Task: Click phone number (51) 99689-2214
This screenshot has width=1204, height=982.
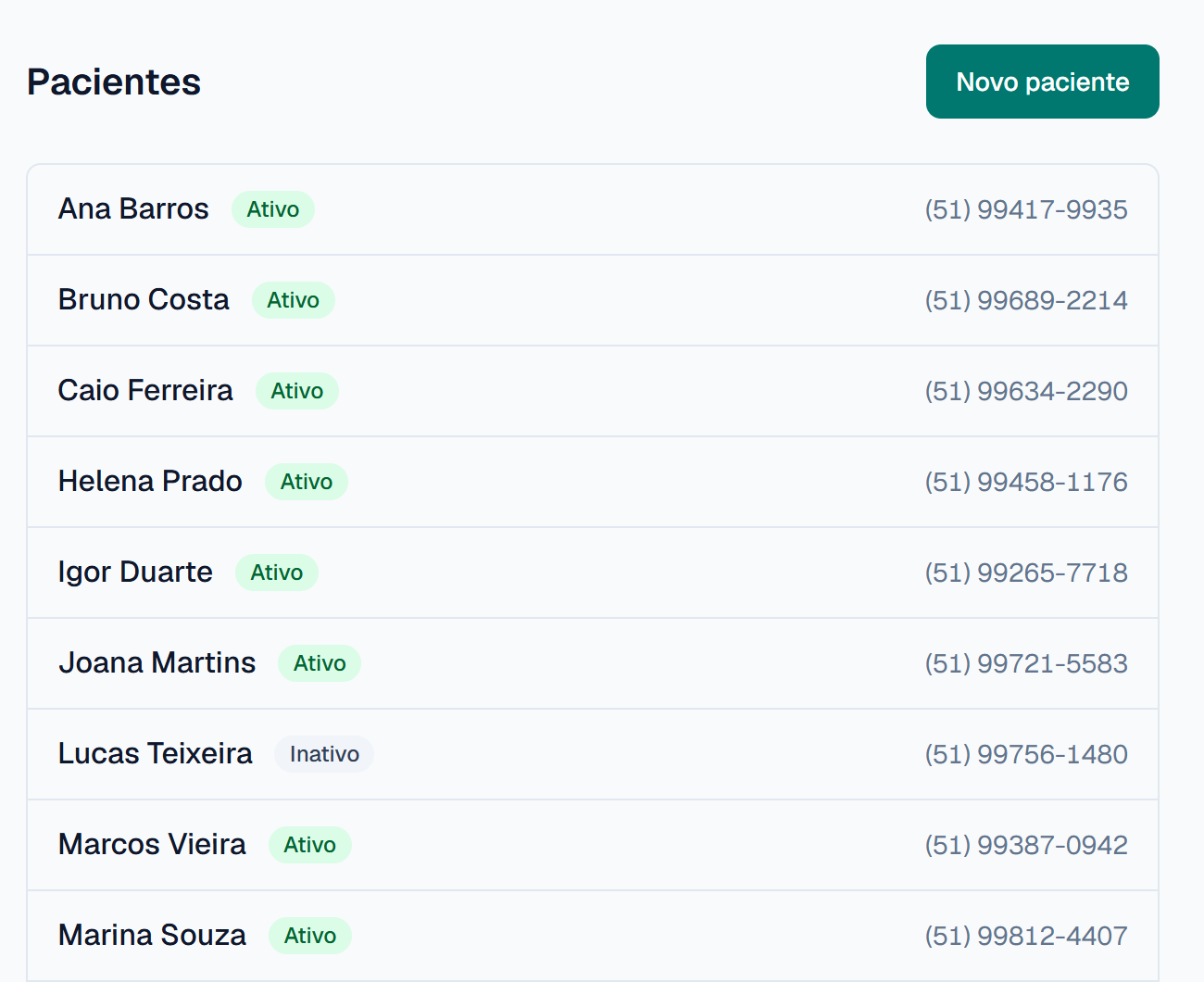Action: pos(1026,300)
